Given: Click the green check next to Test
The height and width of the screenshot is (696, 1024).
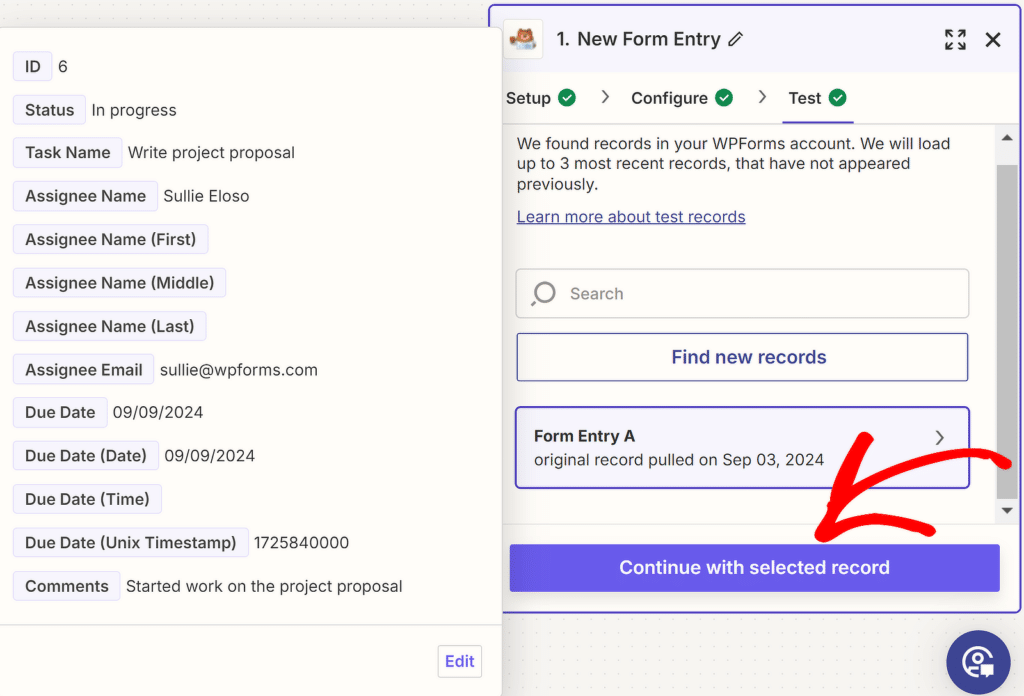Looking at the screenshot, I should point(838,98).
